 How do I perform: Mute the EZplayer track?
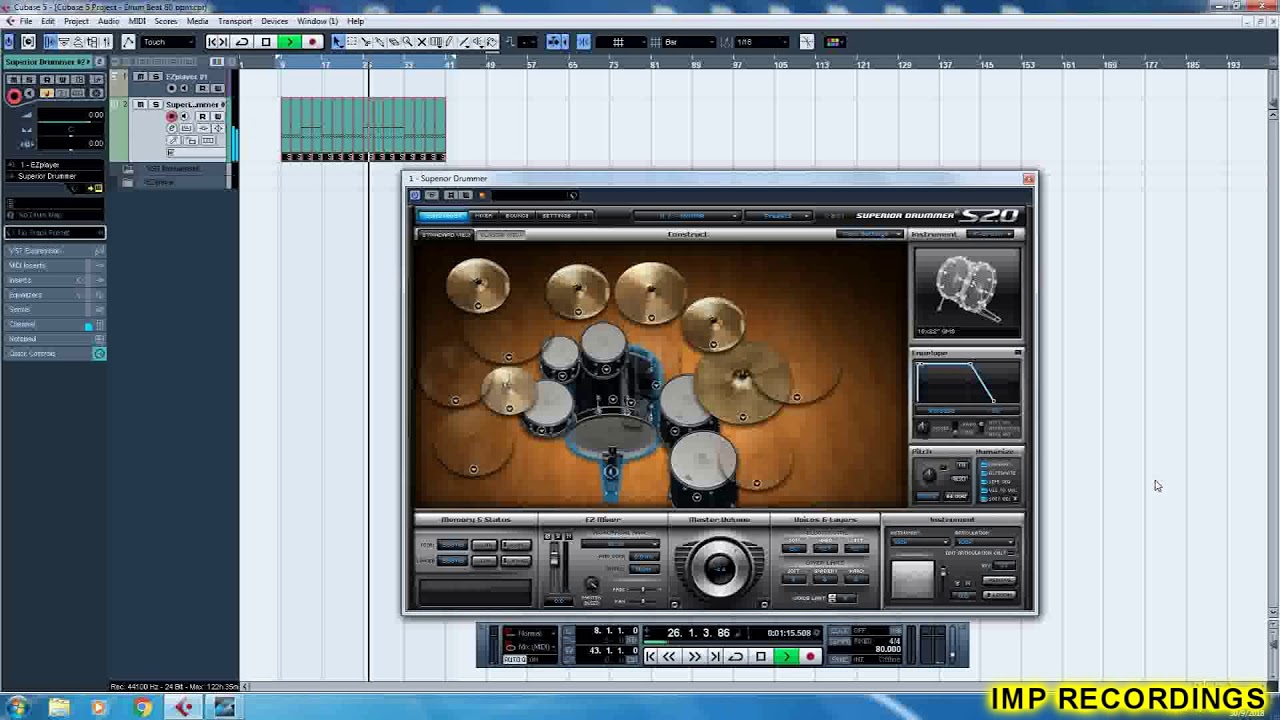140,77
